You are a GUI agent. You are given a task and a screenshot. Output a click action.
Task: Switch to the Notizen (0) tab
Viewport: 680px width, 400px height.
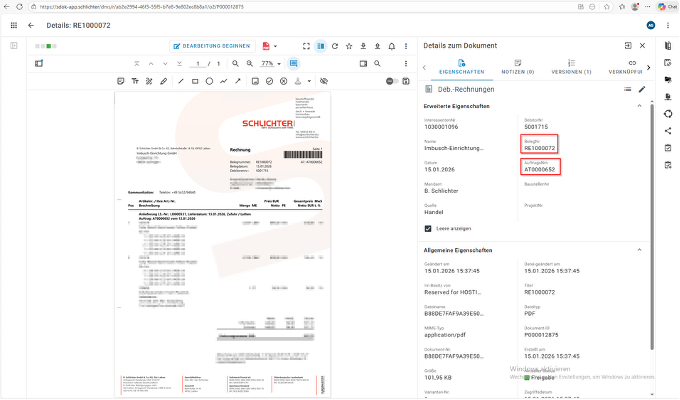pyautogui.click(x=517, y=67)
